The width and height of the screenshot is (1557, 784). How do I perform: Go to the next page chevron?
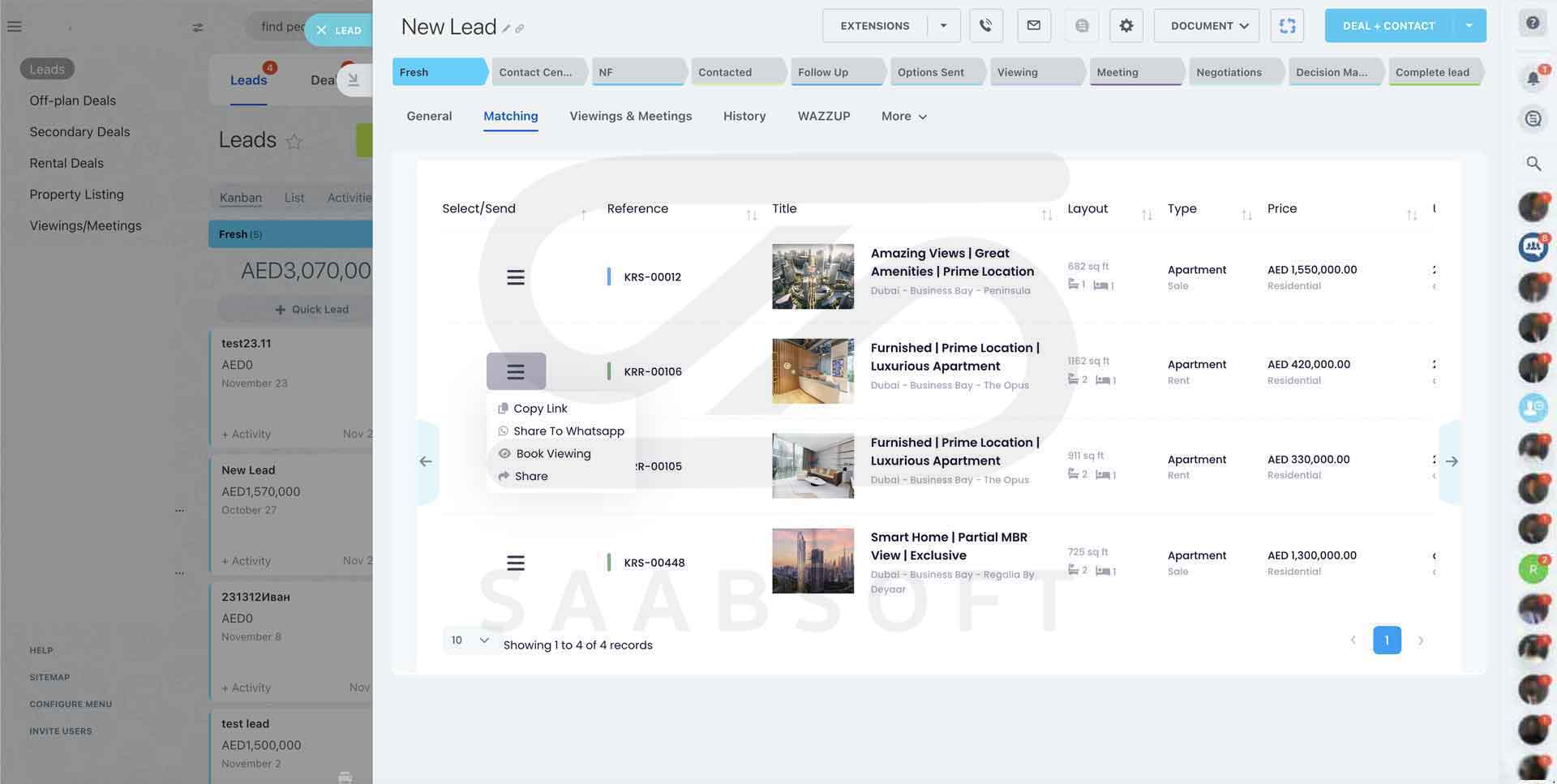click(x=1420, y=640)
